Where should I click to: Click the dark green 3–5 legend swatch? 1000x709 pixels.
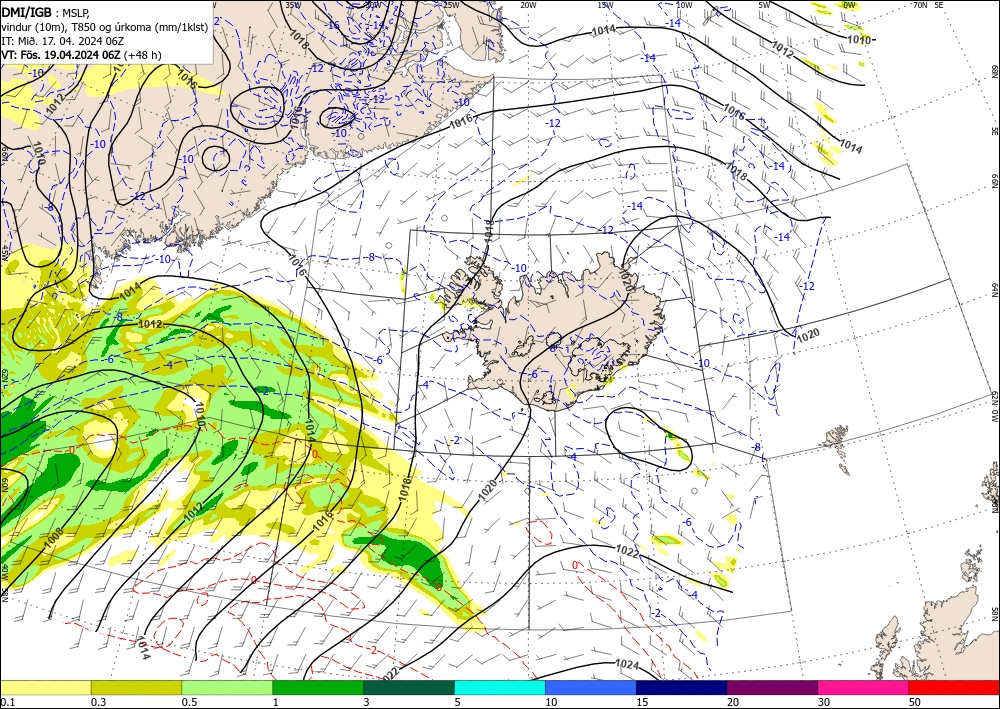point(409,687)
